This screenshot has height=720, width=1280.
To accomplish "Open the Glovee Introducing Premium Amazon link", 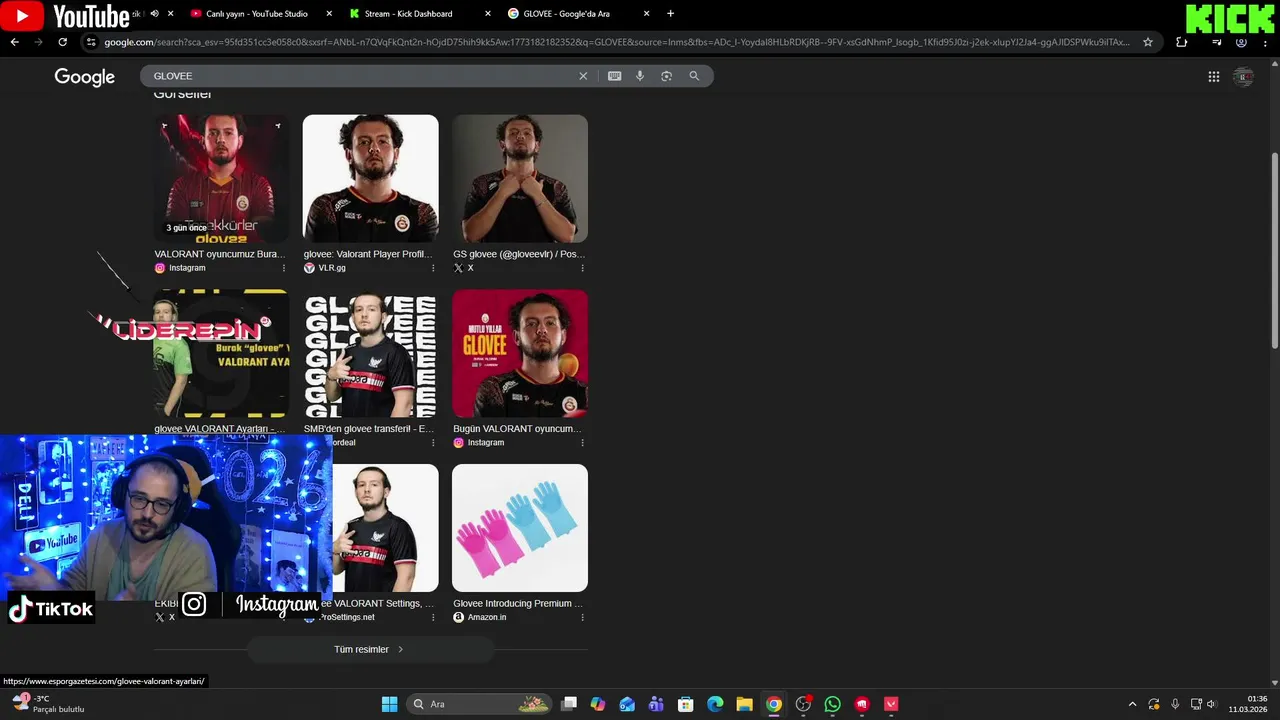I will point(518,604).
